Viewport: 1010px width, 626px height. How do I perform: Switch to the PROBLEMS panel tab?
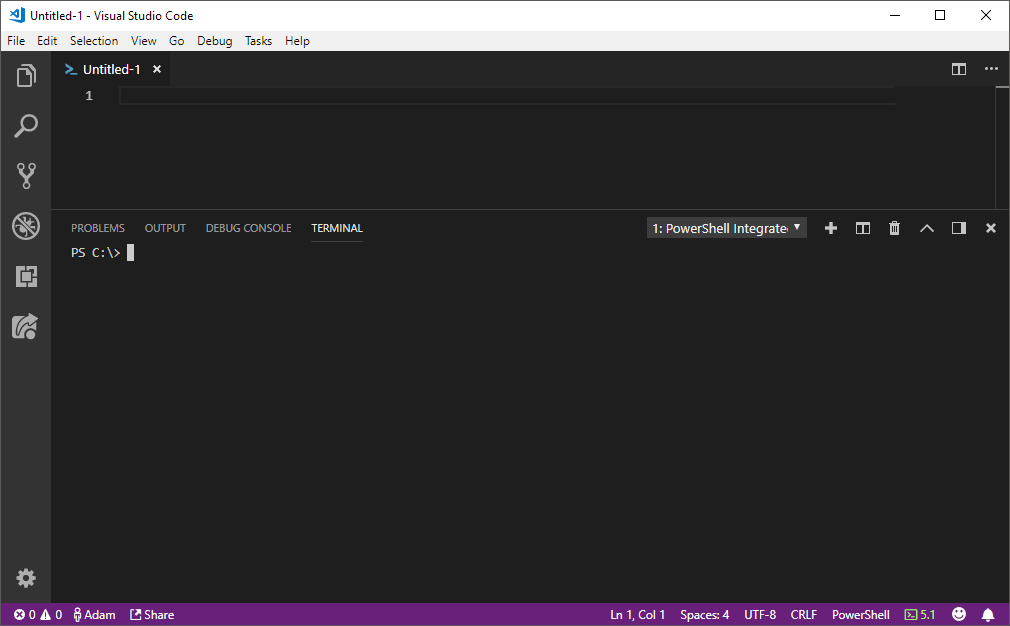point(98,228)
